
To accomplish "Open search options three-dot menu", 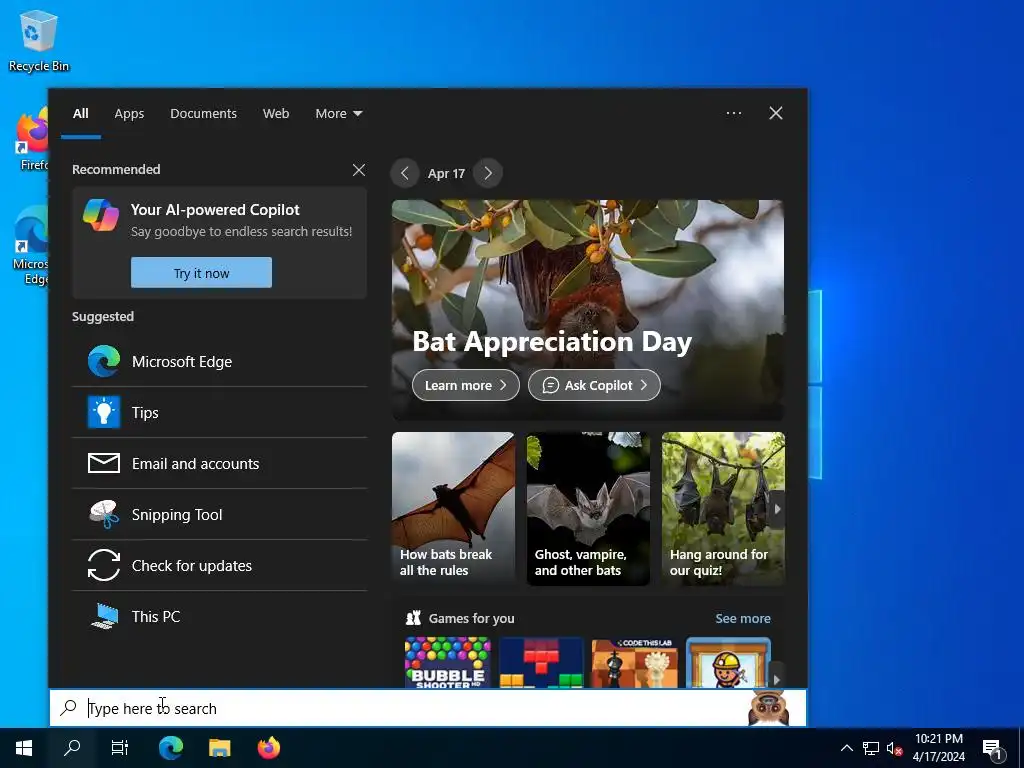I will [x=734, y=113].
